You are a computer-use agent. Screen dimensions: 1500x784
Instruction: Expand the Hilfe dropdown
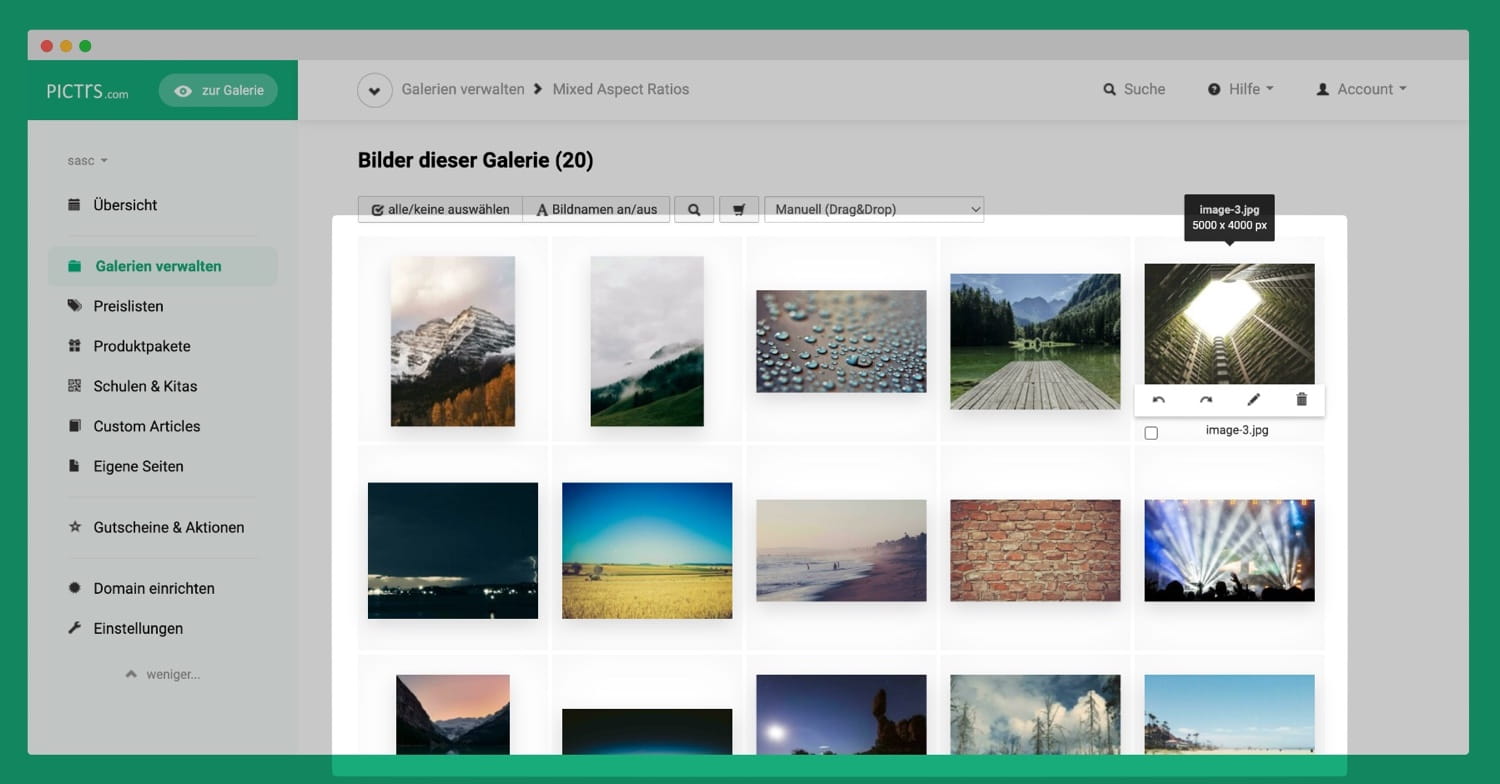(1240, 90)
